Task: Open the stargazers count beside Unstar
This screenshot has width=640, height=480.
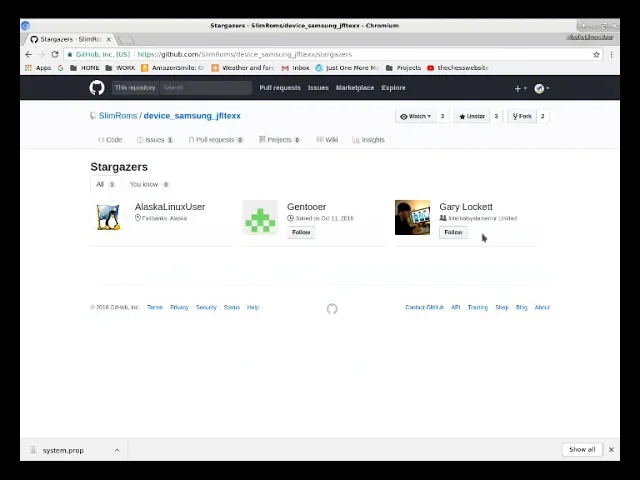Action: coord(496,116)
